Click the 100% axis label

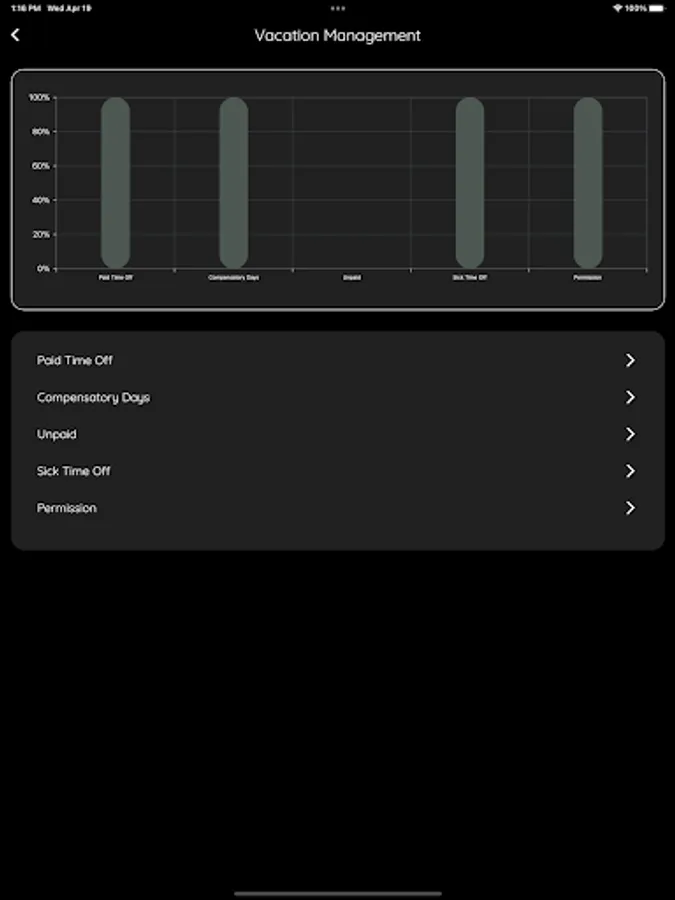[39, 98]
